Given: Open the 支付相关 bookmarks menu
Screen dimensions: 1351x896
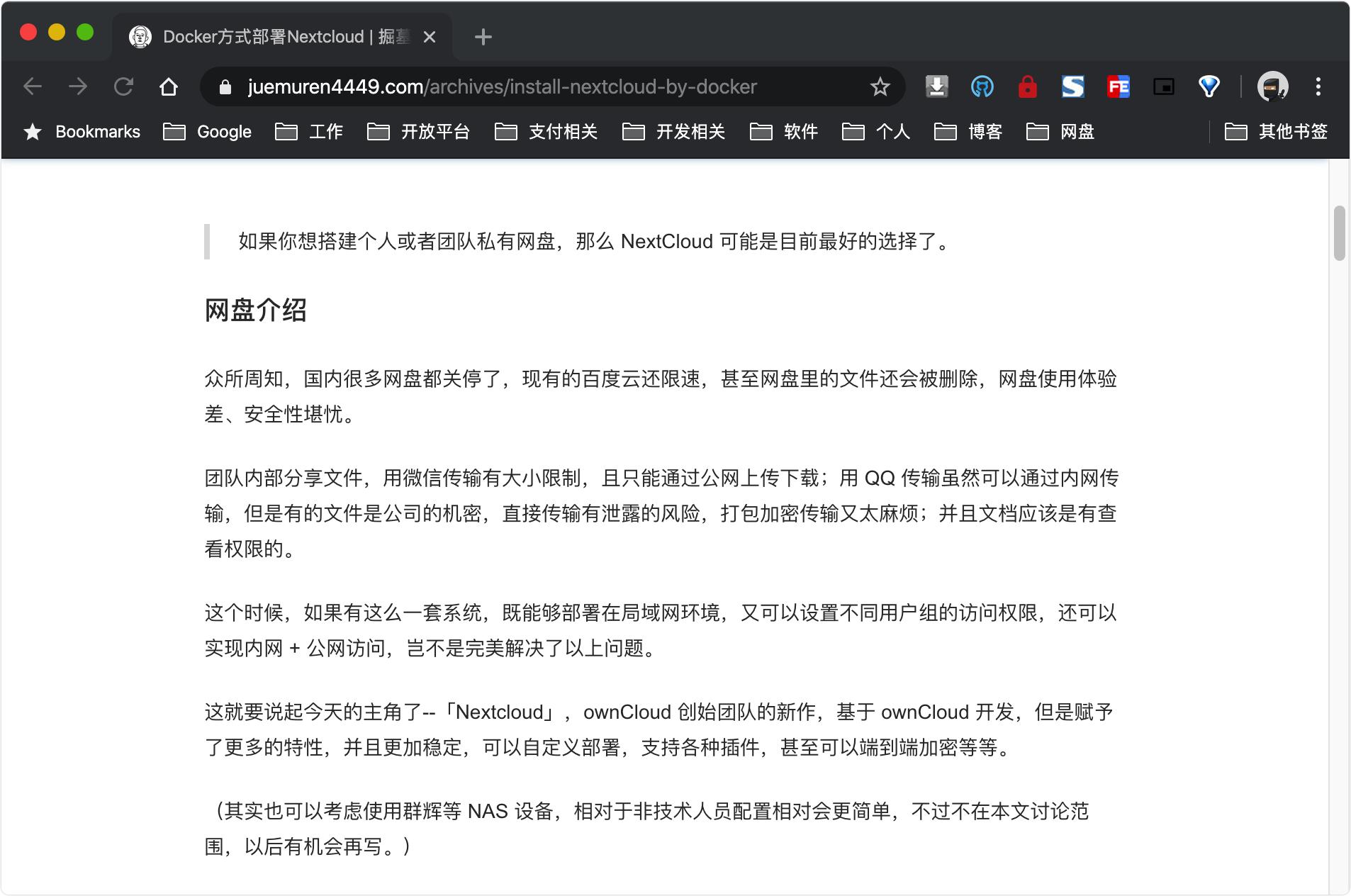Looking at the screenshot, I should click(x=563, y=132).
